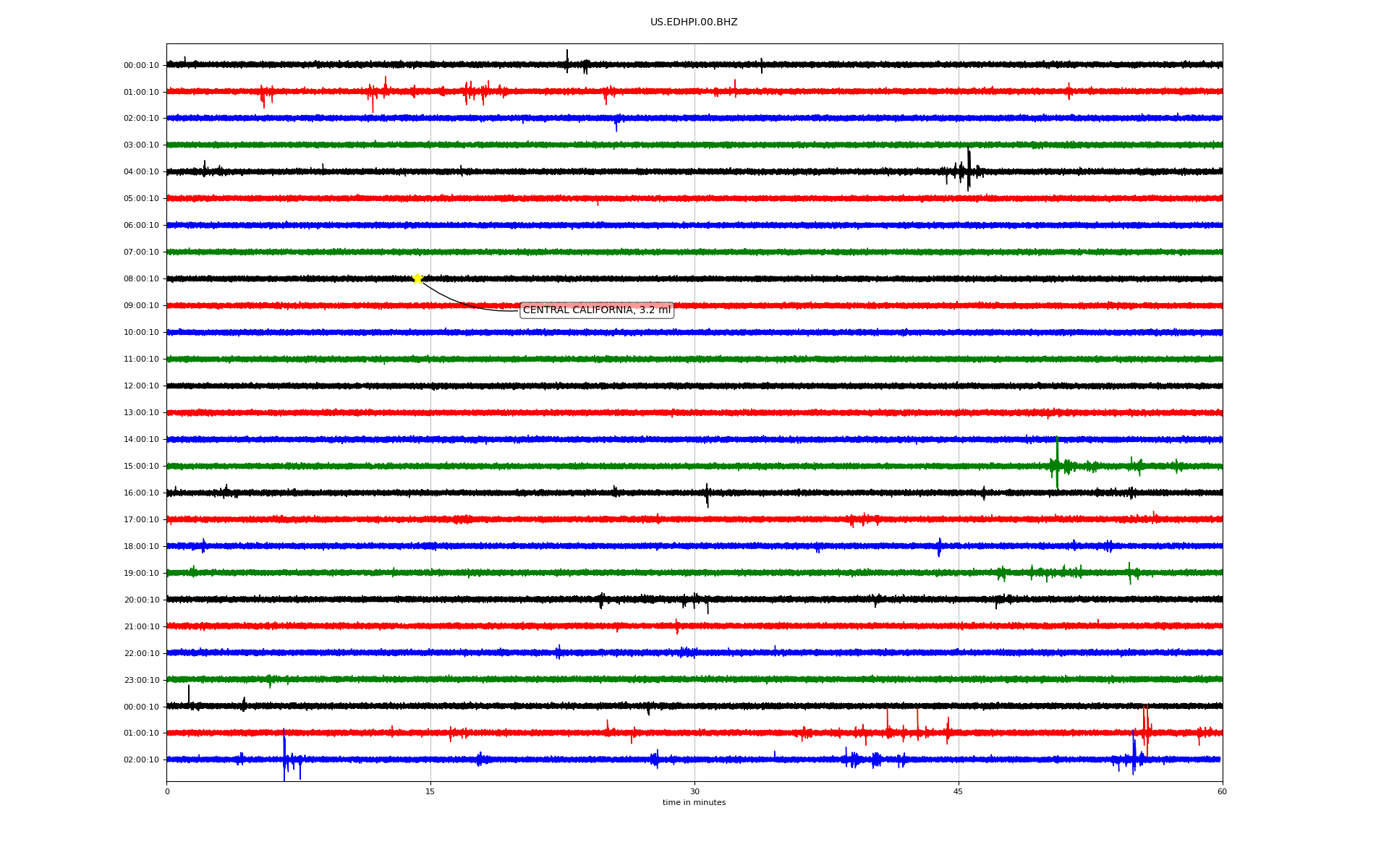Click the x-axis tick label 15

pos(430,791)
